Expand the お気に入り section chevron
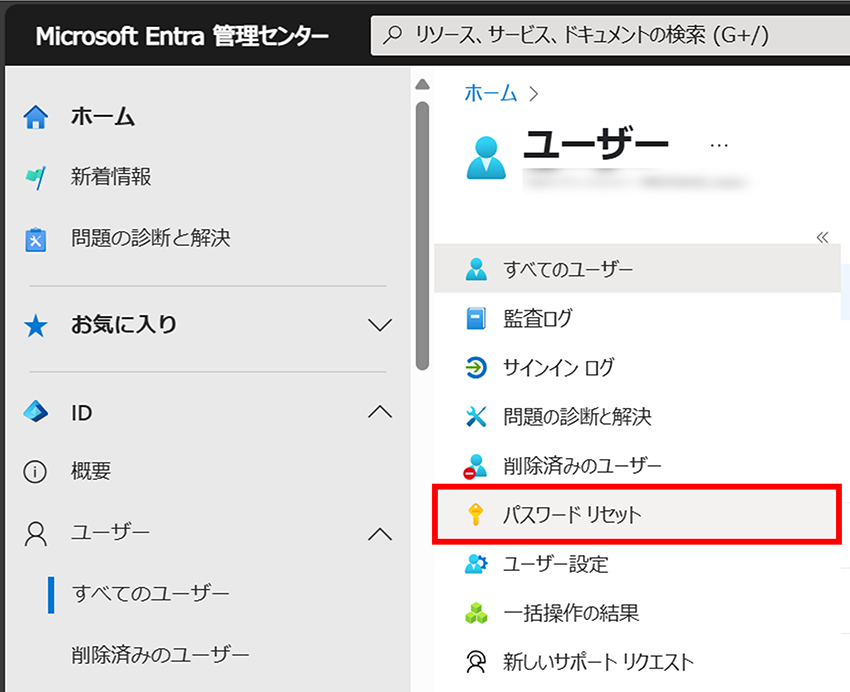Image resolution: width=850 pixels, height=692 pixels. tap(379, 325)
